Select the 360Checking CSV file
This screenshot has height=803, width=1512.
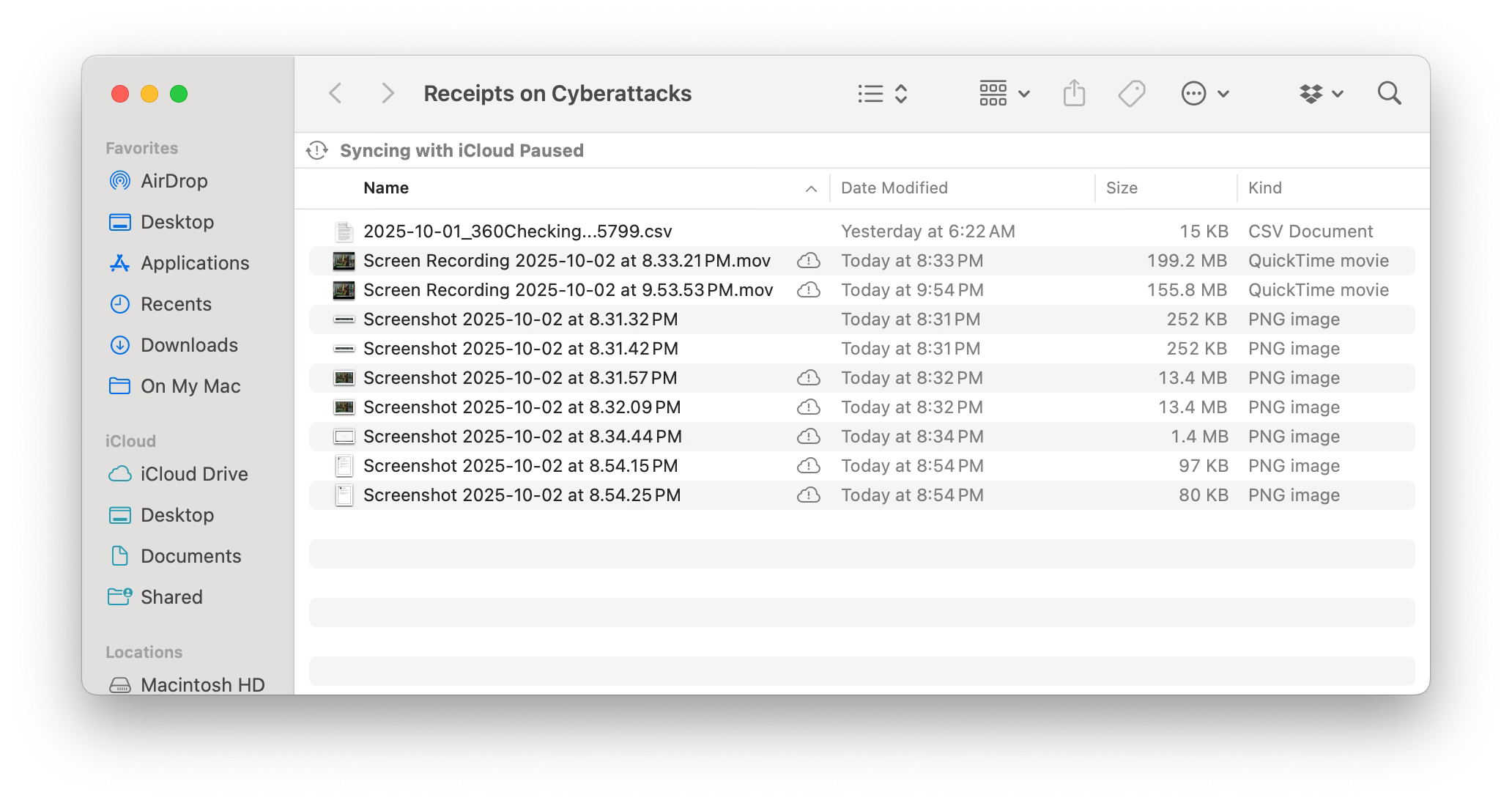point(517,232)
